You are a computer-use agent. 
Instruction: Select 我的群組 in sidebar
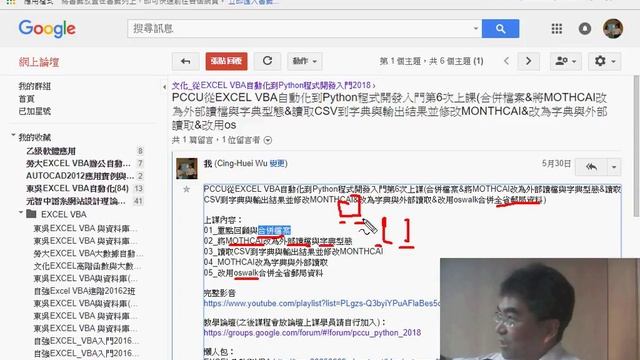coord(35,86)
